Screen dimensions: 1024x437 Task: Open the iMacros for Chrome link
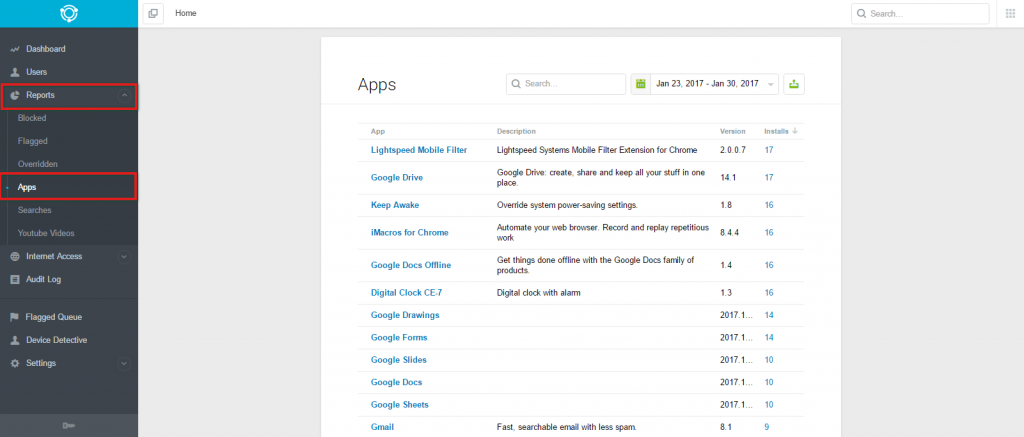(409, 233)
